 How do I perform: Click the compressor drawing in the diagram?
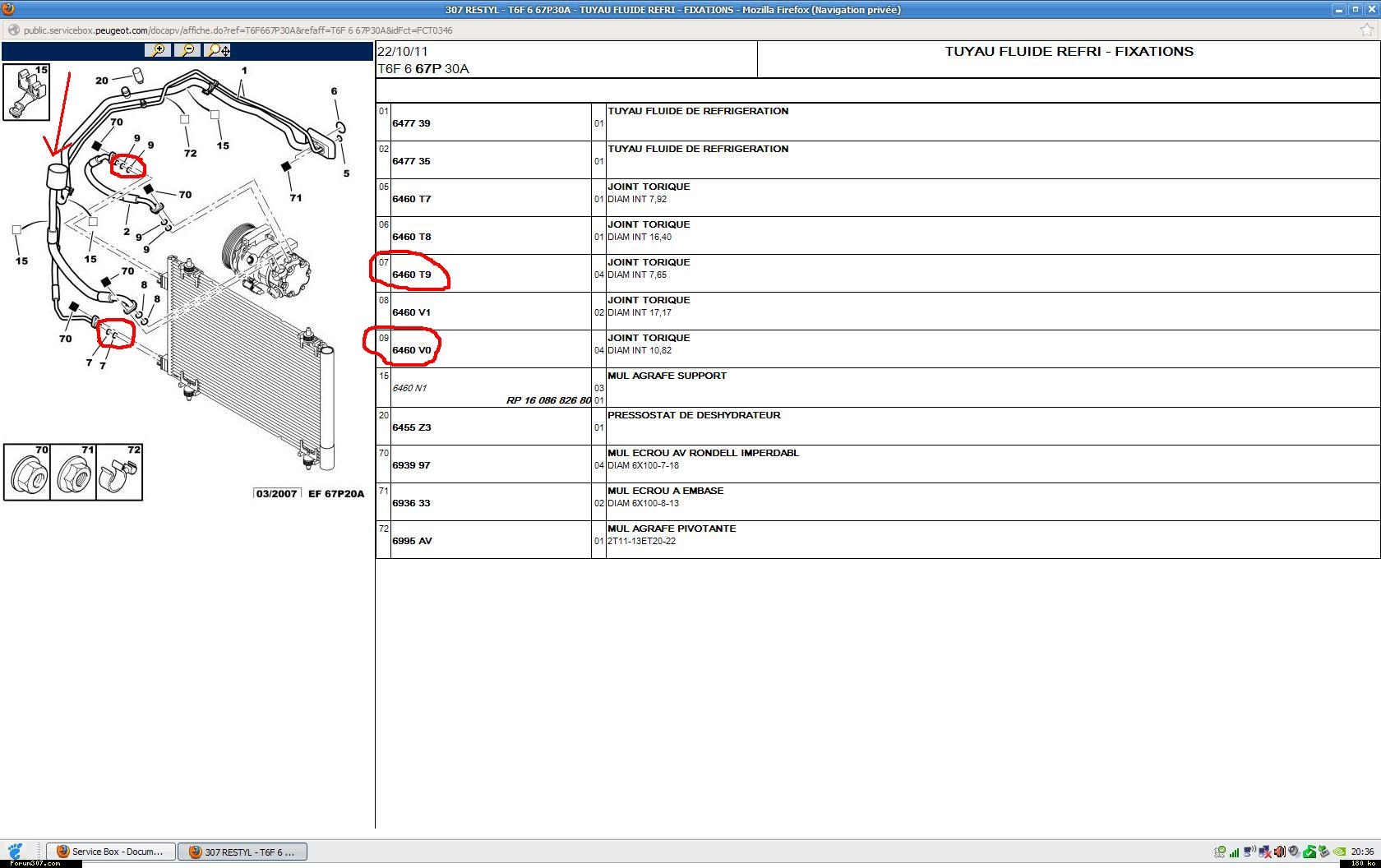[x=265, y=260]
